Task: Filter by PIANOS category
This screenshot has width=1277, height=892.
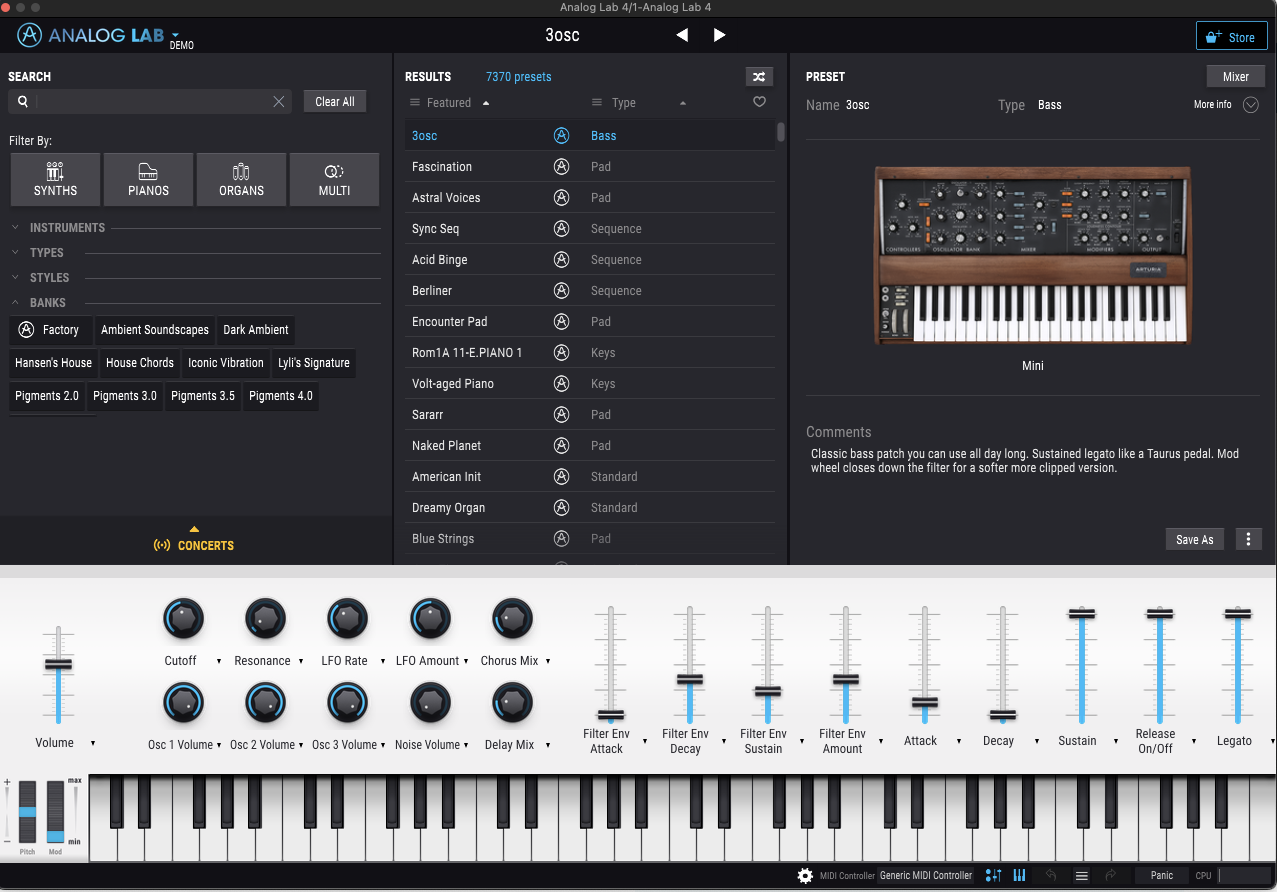Action: pyautogui.click(x=148, y=179)
